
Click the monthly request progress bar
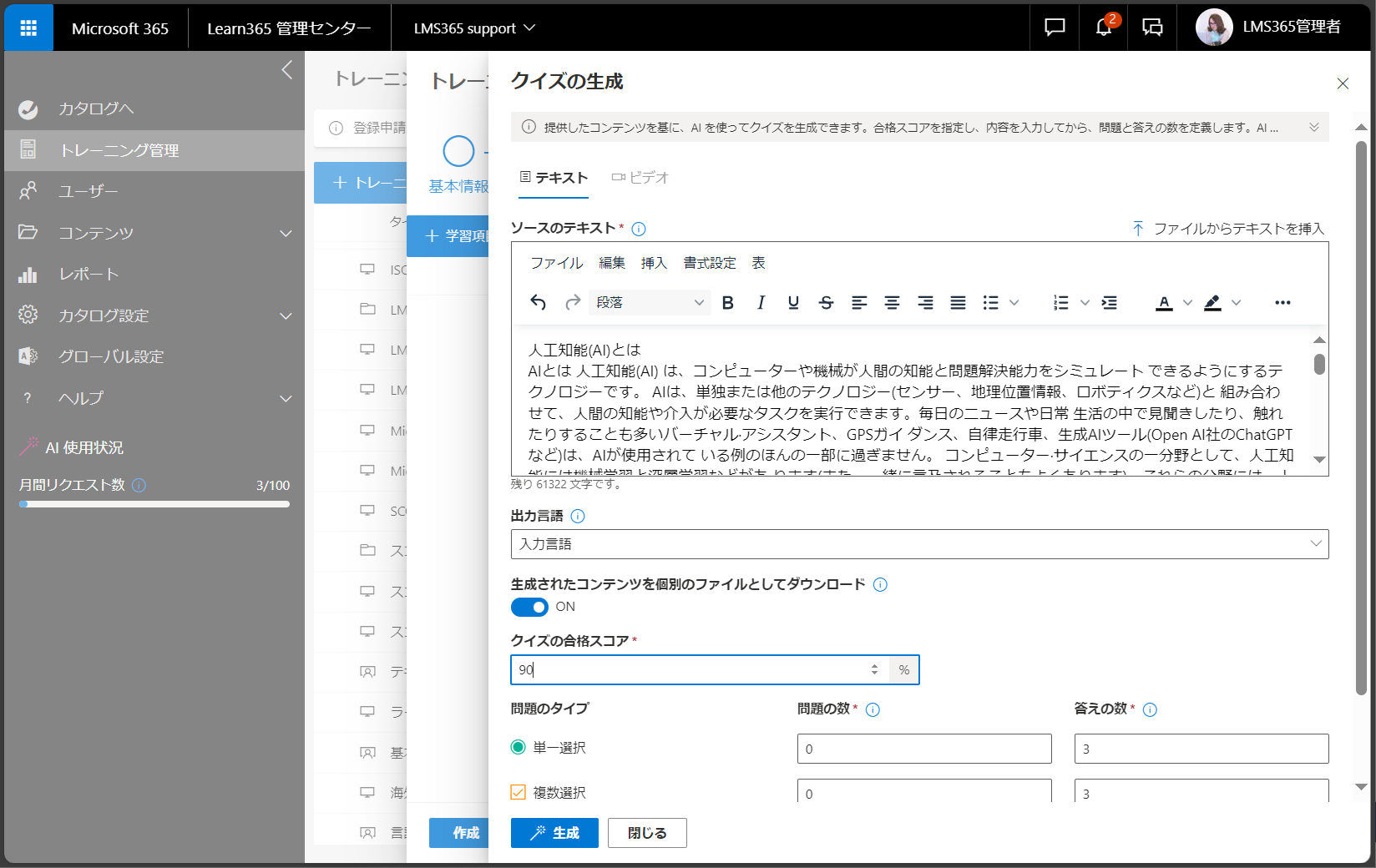click(154, 504)
